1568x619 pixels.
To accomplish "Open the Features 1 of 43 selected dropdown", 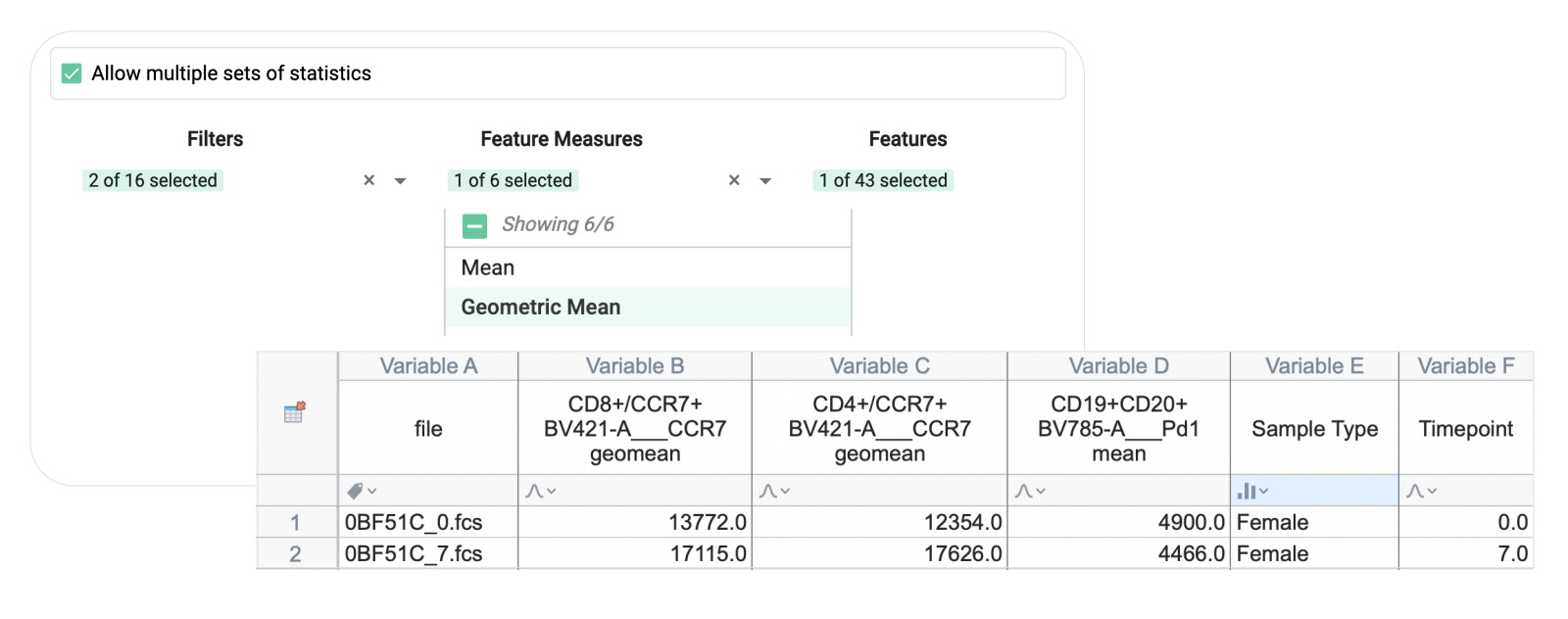I will [883, 180].
